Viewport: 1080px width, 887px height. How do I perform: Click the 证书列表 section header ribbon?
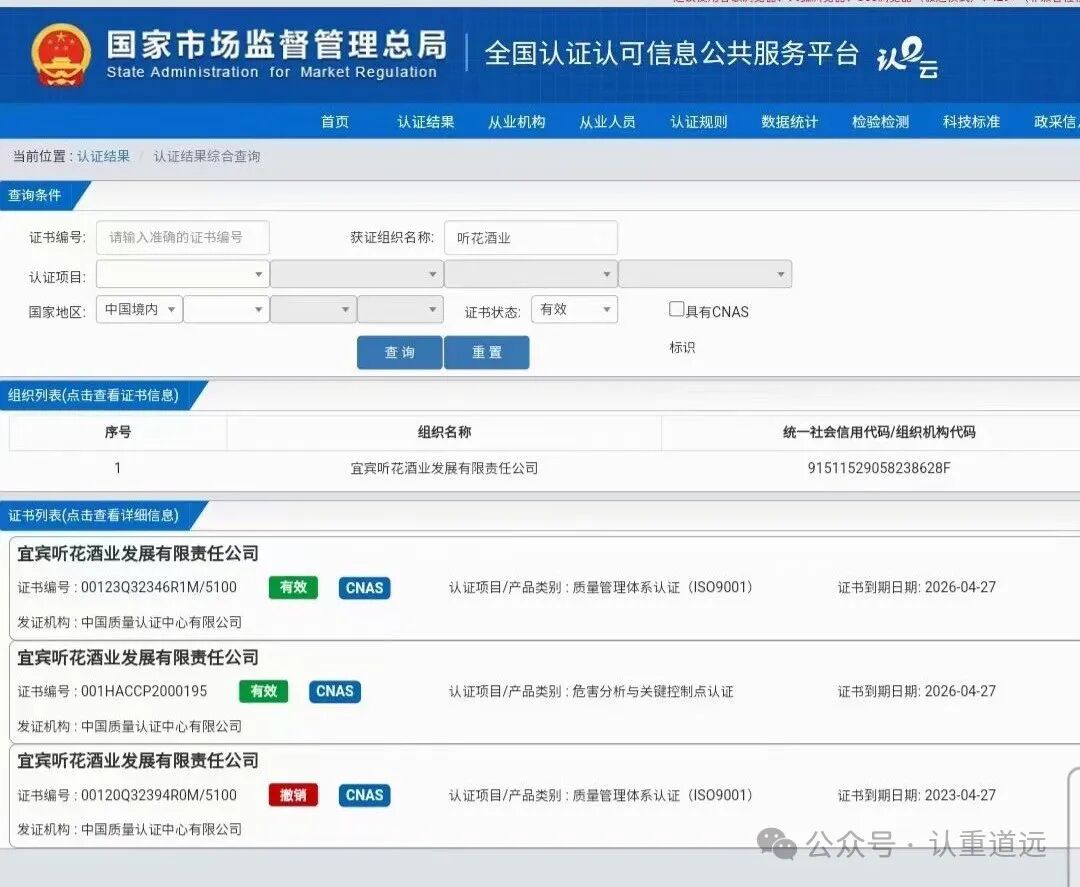pyautogui.click(x=95, y=516)
